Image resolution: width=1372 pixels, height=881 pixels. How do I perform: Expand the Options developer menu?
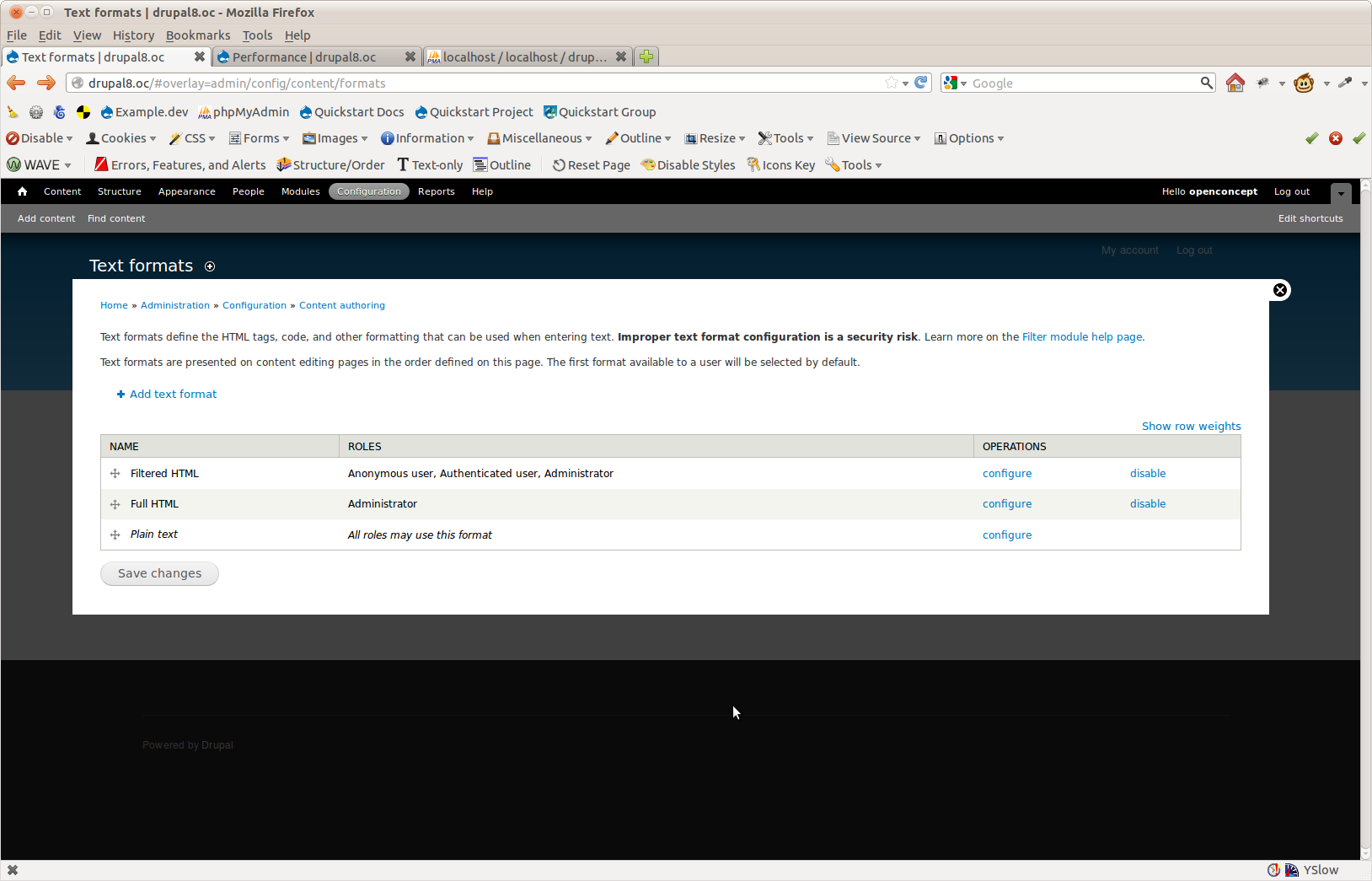tap(969, 138)
